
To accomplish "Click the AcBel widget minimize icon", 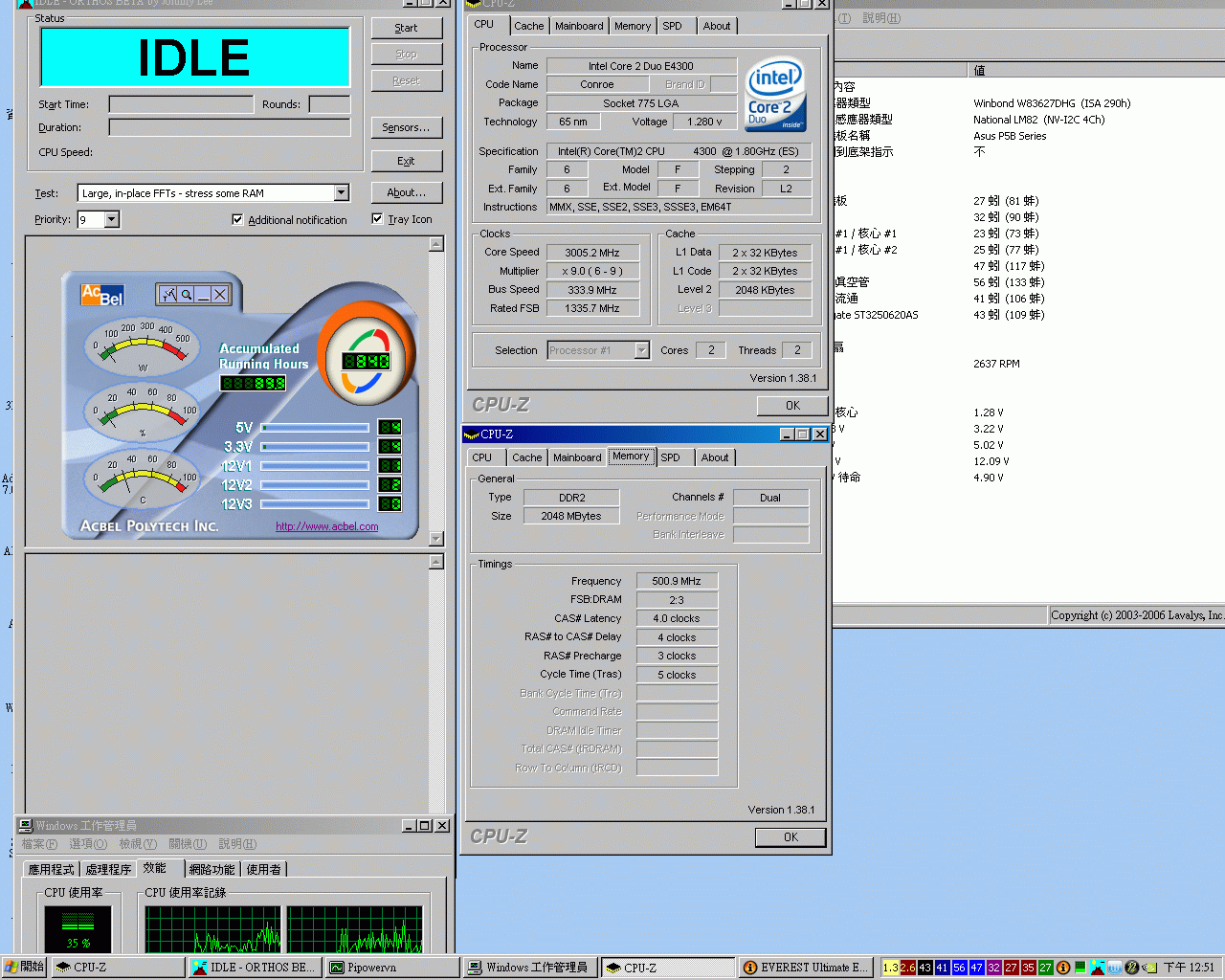I will (x=203, y=295).
